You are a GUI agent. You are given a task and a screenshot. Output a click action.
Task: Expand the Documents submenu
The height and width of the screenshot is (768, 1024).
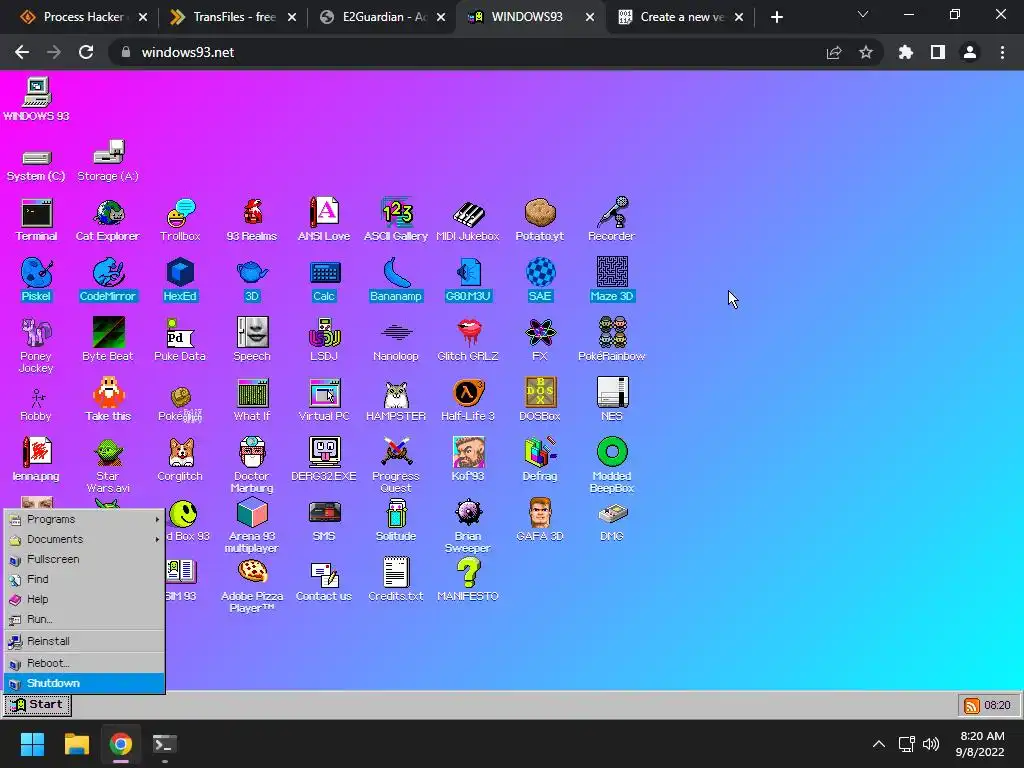pyautogui.click(x=84, y=539)
